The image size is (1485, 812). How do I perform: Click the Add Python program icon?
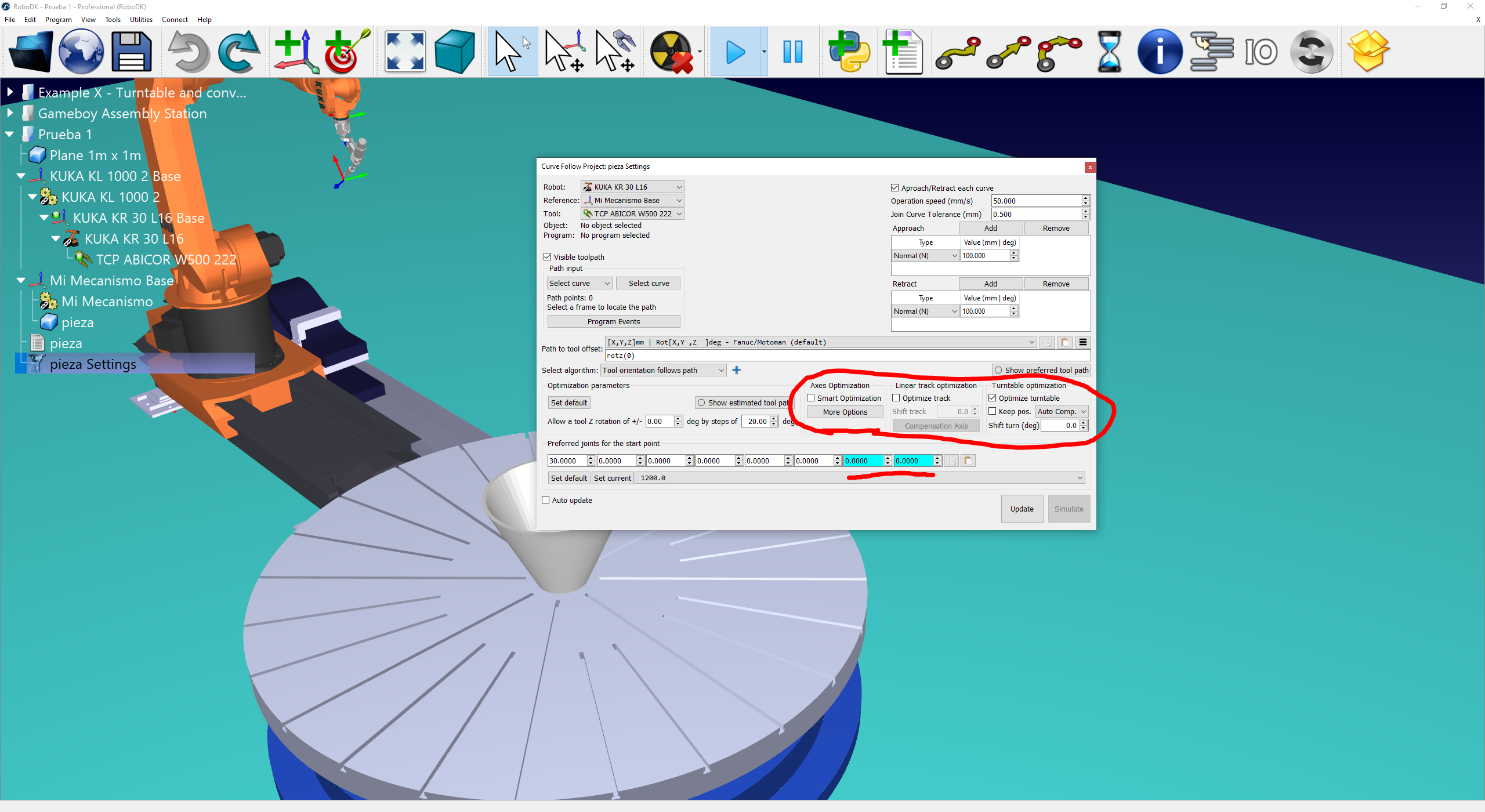(849, 52)
